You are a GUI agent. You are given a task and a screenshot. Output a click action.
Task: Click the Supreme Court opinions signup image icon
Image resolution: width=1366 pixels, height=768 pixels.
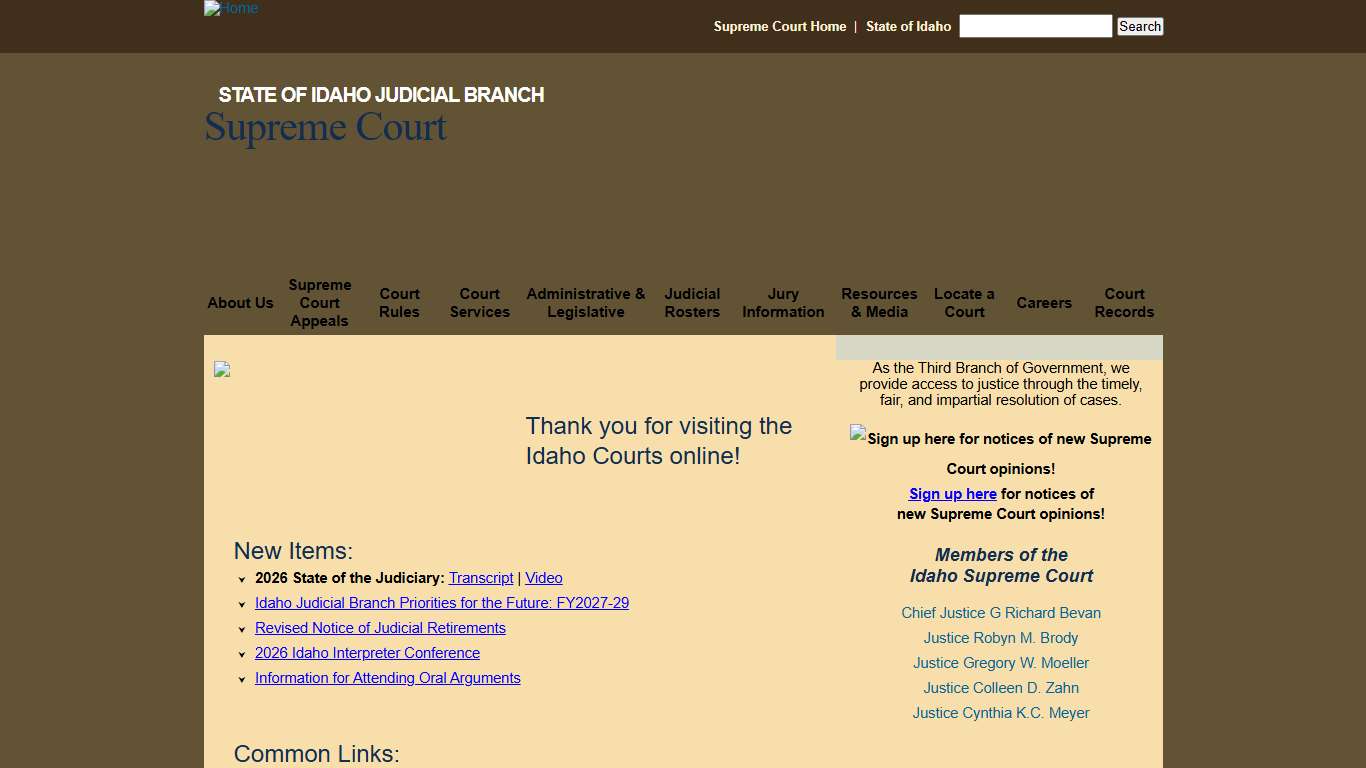coord(858,434)
